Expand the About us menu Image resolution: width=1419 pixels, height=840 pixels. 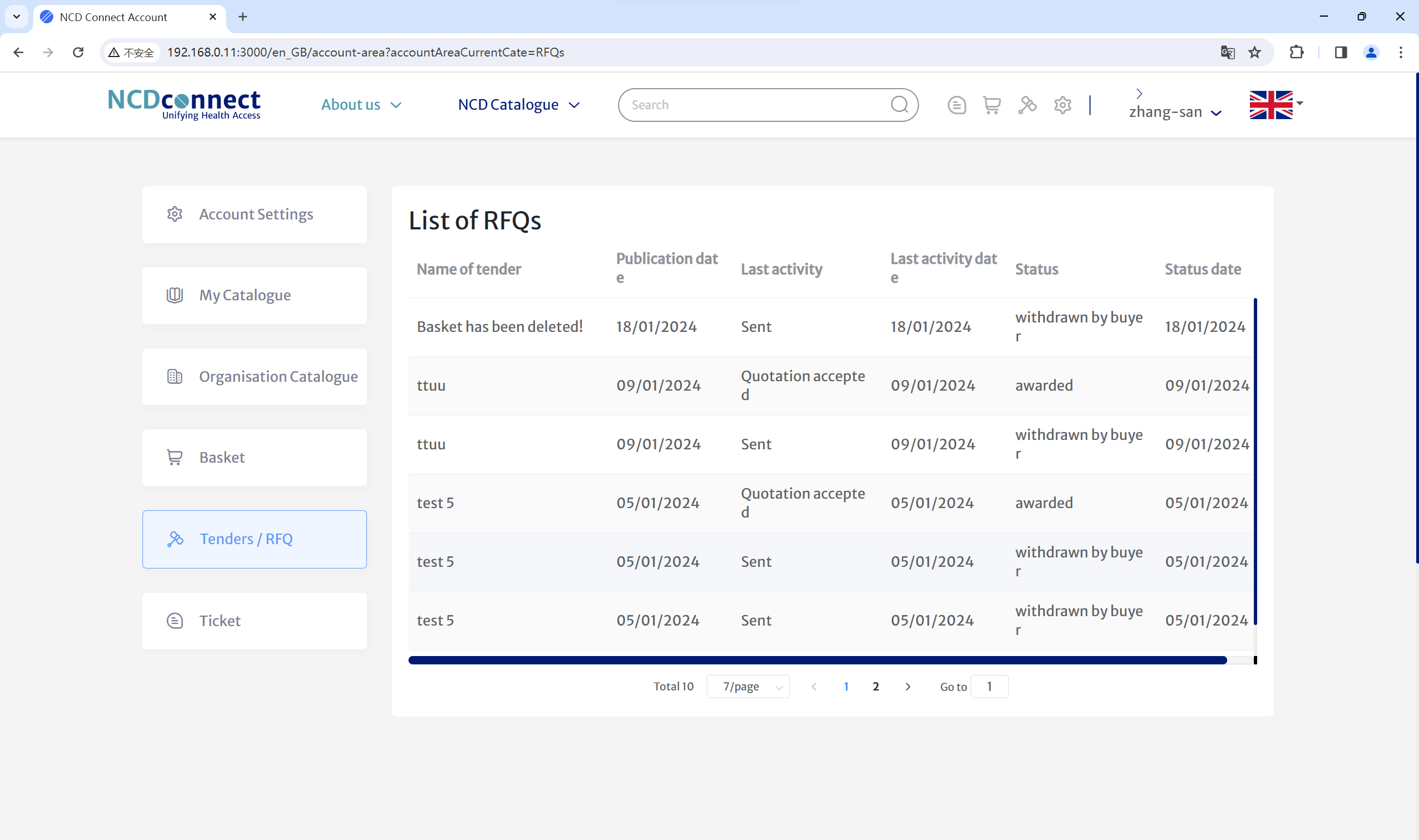(361, 105)
